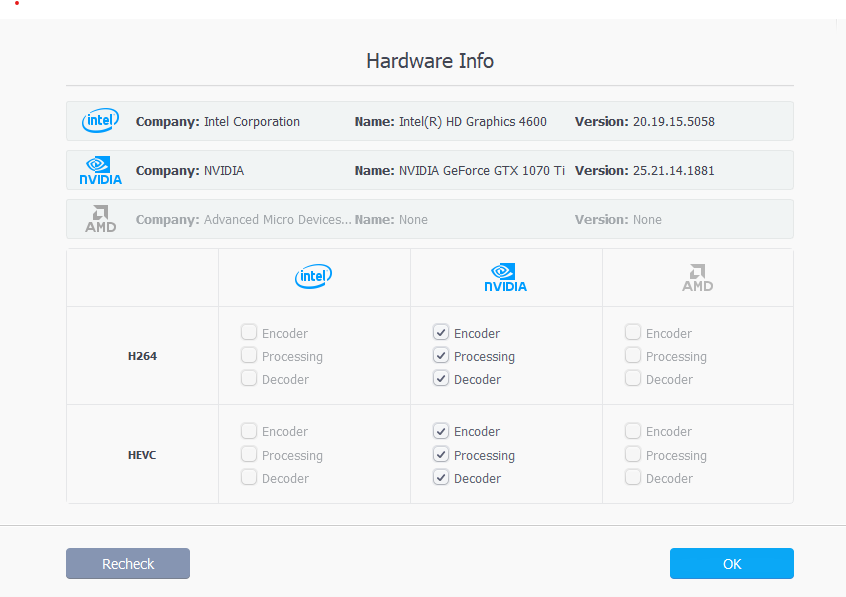Disable the NVIDIA HEVC Encoder checkbox
This screenshot has height=597, width=846.
point(441,431)
